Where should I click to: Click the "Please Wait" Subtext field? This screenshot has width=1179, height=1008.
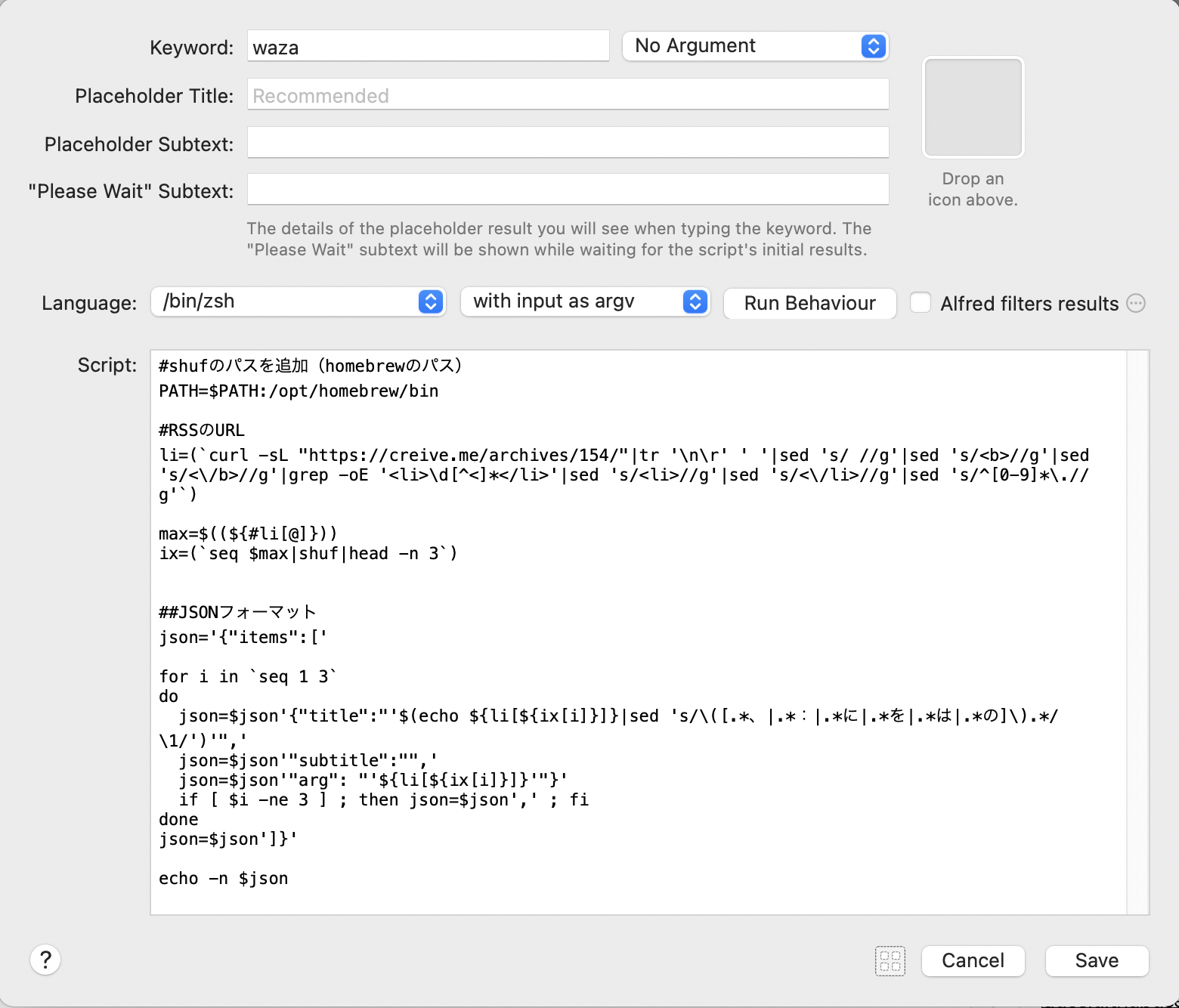click(568, 190)
